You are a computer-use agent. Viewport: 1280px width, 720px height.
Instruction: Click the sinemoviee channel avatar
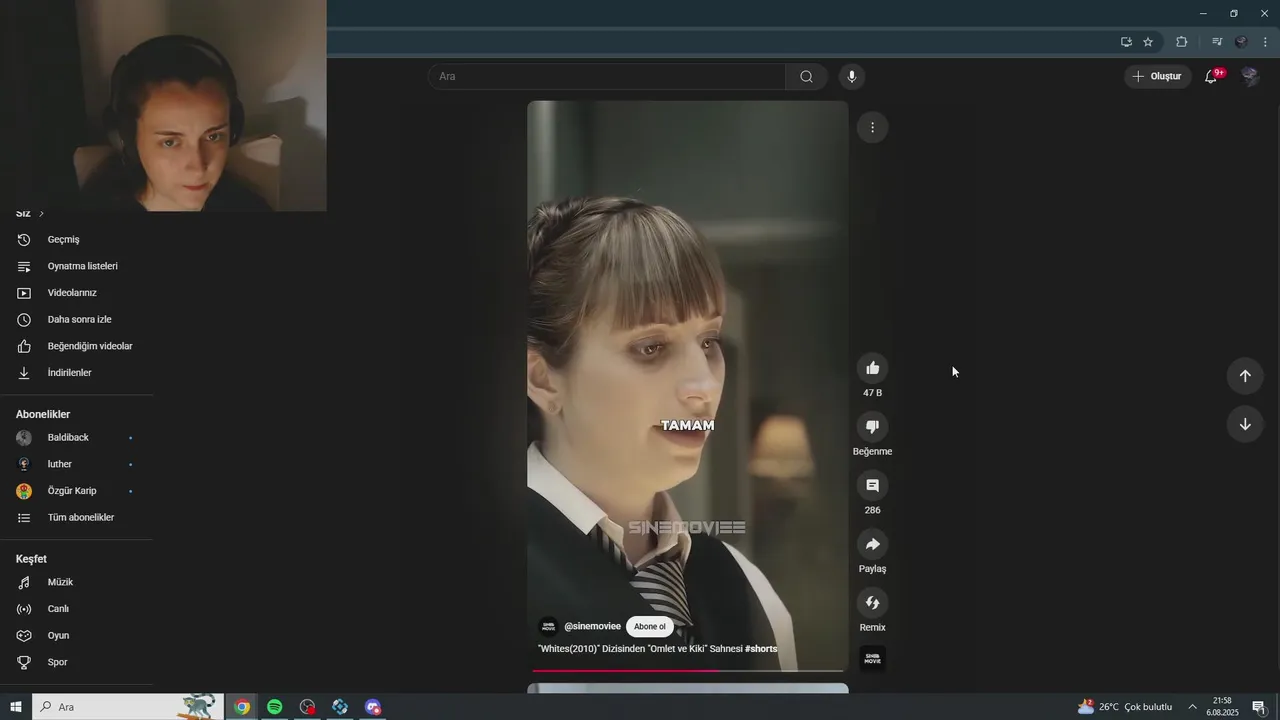tap(548, 627)
